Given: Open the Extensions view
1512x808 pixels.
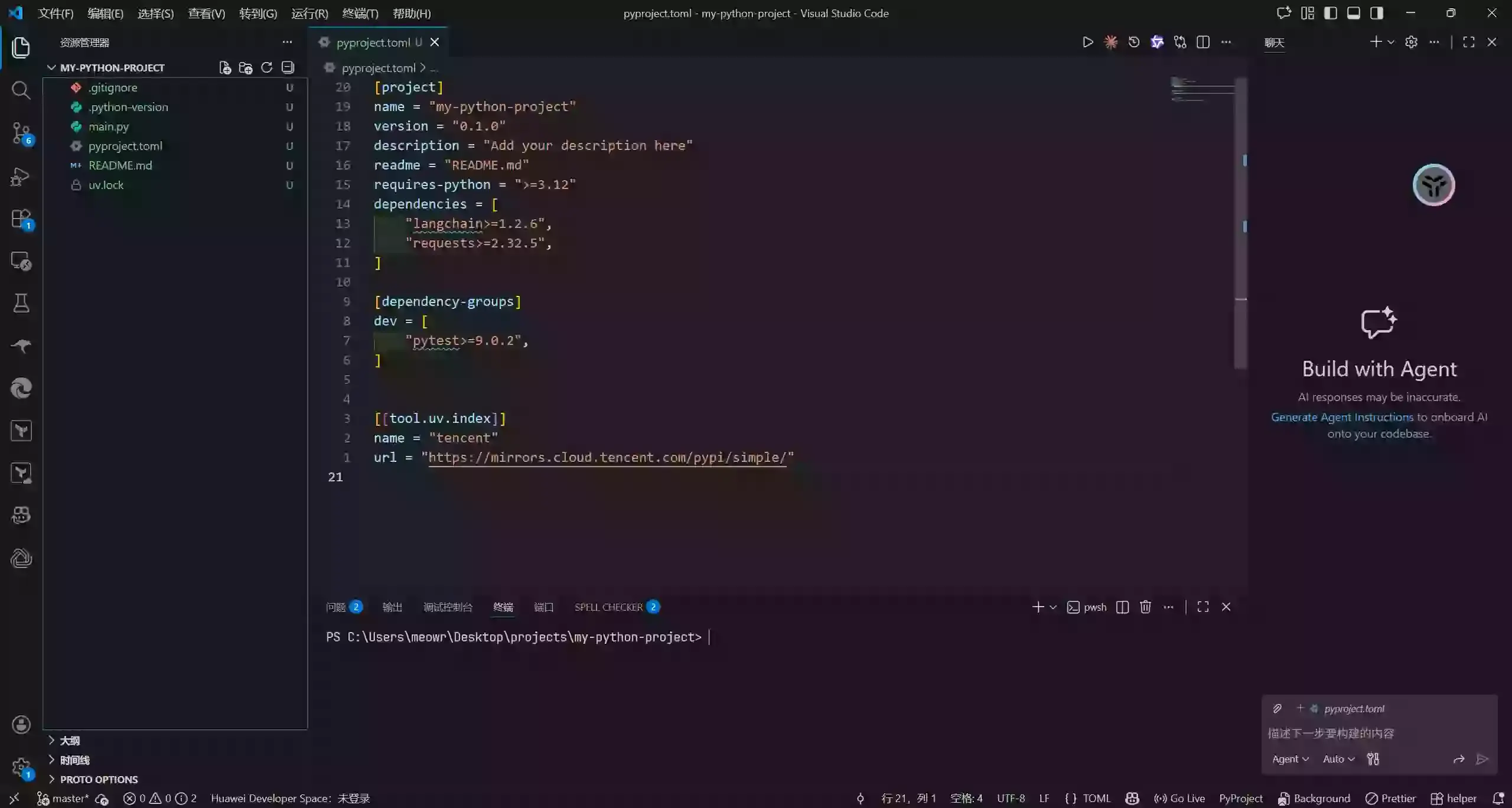Looking at the screenshot, I should pyautogui.click(x=21, y=219).
